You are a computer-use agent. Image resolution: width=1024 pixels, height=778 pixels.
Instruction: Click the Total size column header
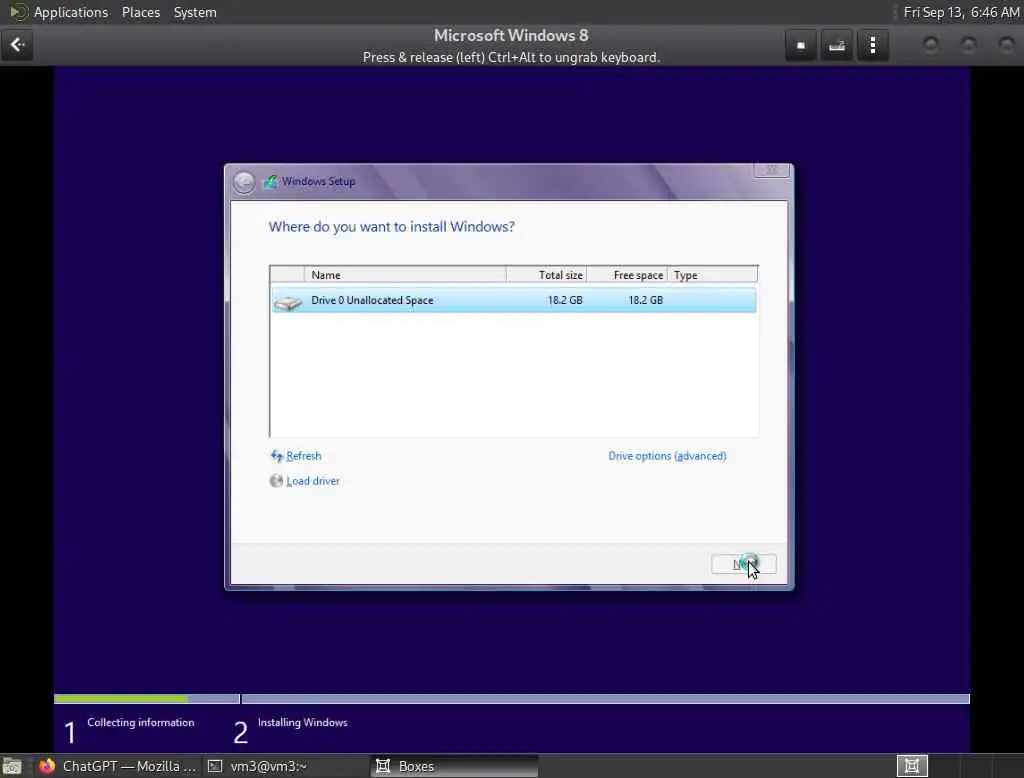[546, 275]
